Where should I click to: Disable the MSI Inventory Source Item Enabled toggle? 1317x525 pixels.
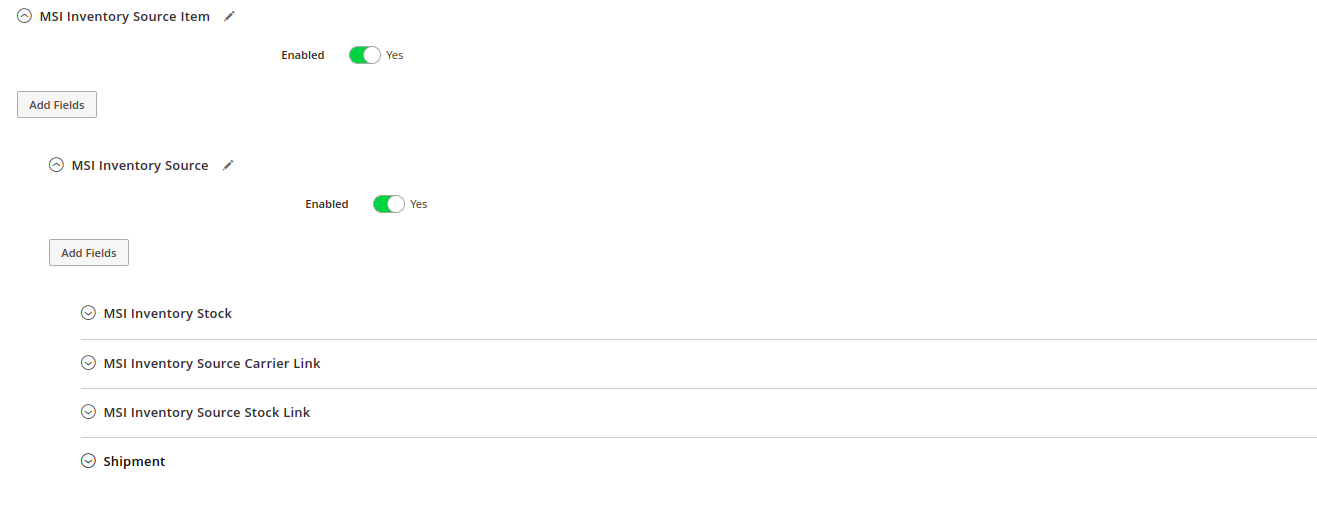point(365,55)
